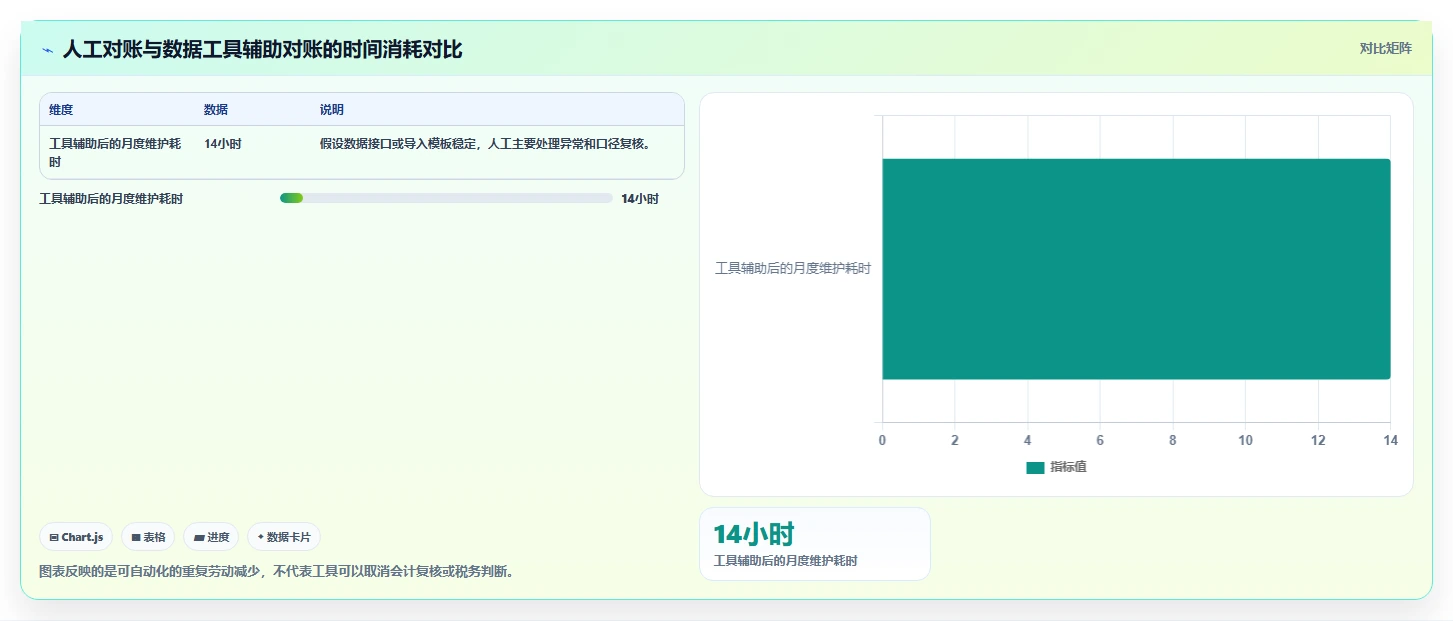Click the lightning icon beside the title

click(x=47, y=50)
